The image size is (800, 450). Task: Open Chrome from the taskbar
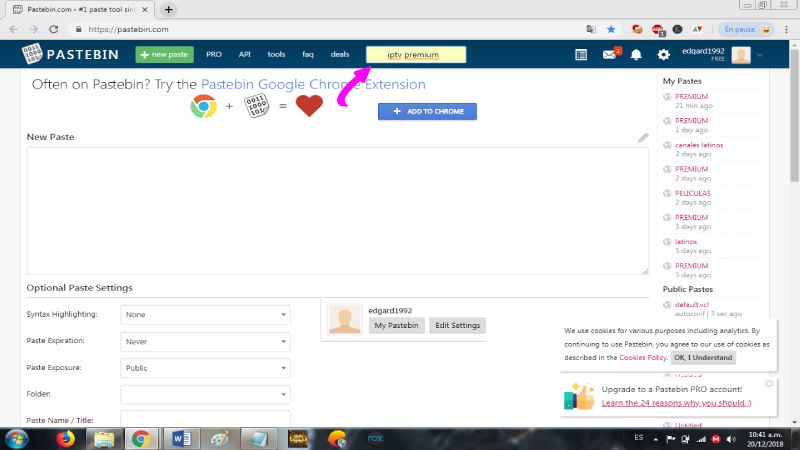click(x=141, y=439)
